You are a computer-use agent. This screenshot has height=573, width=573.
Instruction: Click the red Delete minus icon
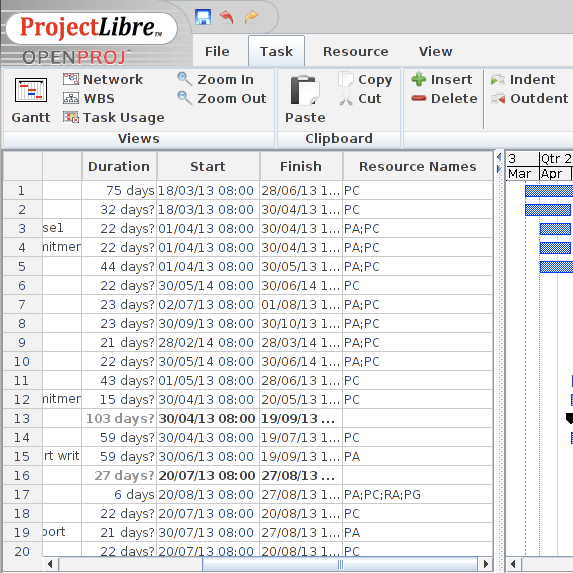point(419,98)
